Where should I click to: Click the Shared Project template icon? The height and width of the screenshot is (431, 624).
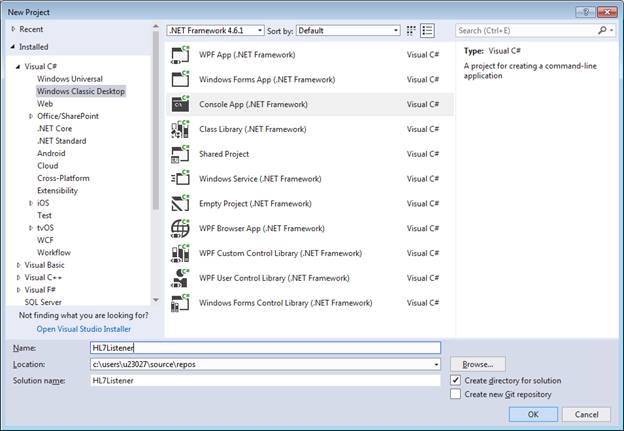coord(180,154)
